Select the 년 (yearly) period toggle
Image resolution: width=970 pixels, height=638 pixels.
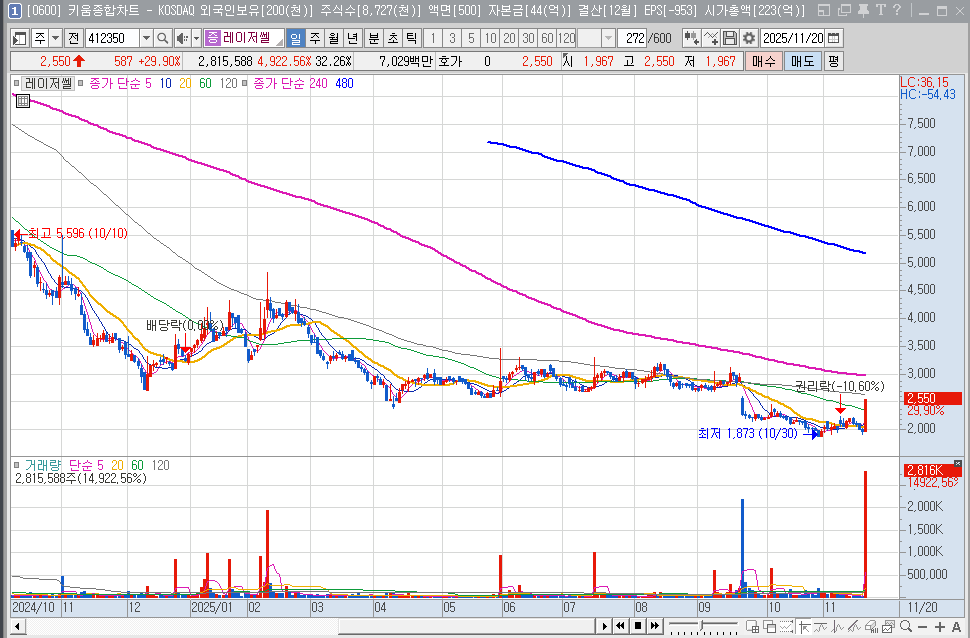353,38
